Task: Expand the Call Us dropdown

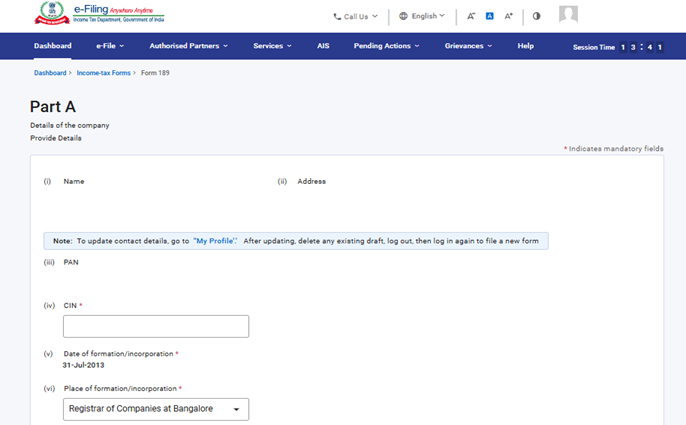Action: click(355, 16)
